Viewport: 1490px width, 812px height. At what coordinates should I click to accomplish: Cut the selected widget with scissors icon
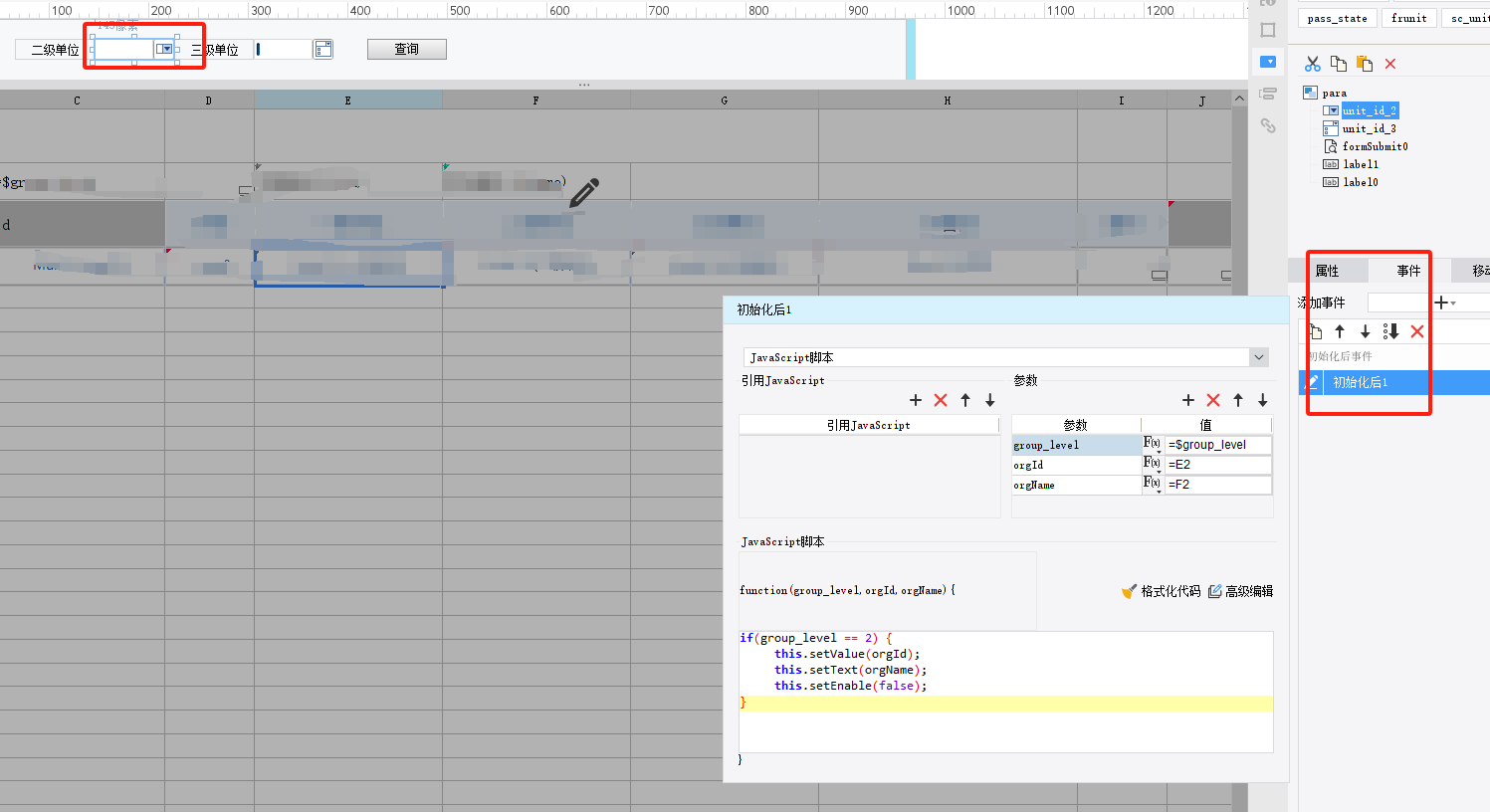click(x=1313, y=64)
